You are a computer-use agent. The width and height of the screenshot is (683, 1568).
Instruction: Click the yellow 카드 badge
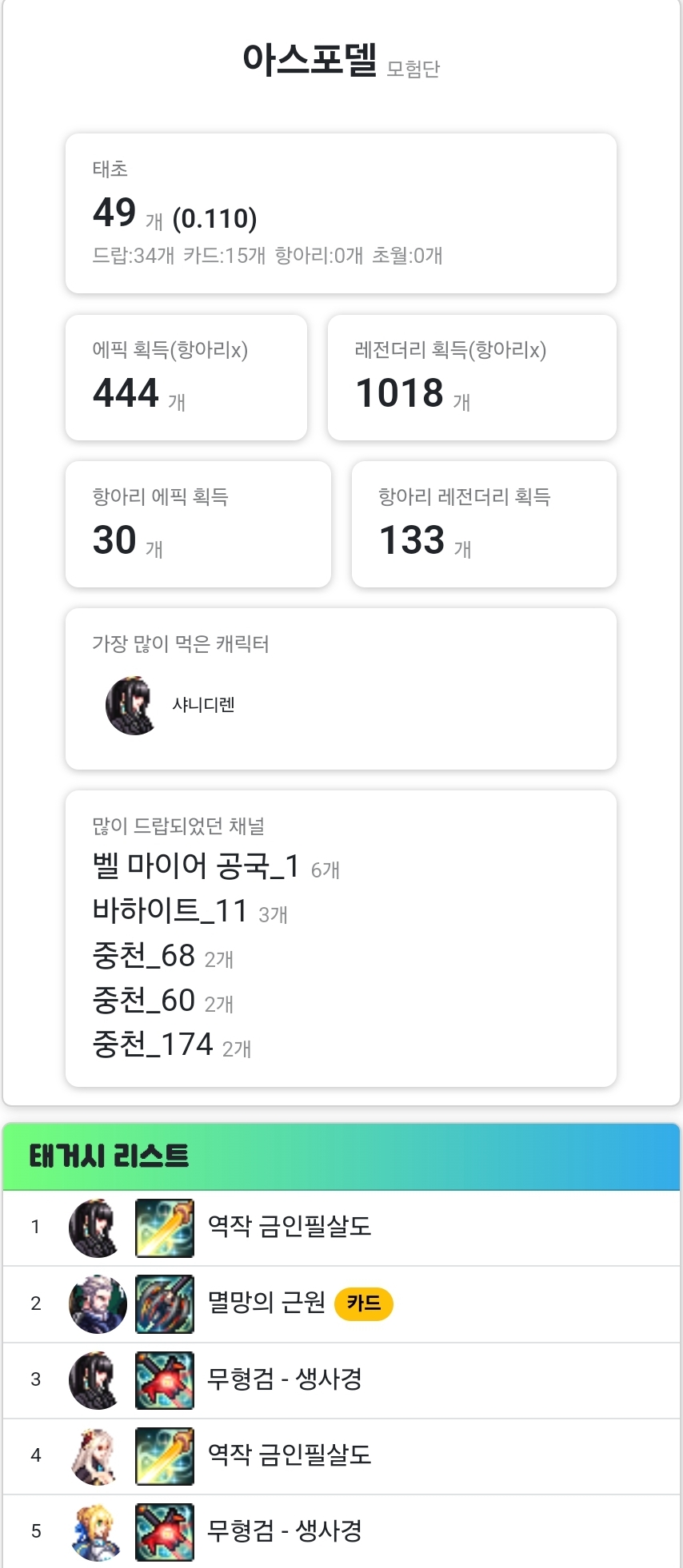coord(364,1304)
